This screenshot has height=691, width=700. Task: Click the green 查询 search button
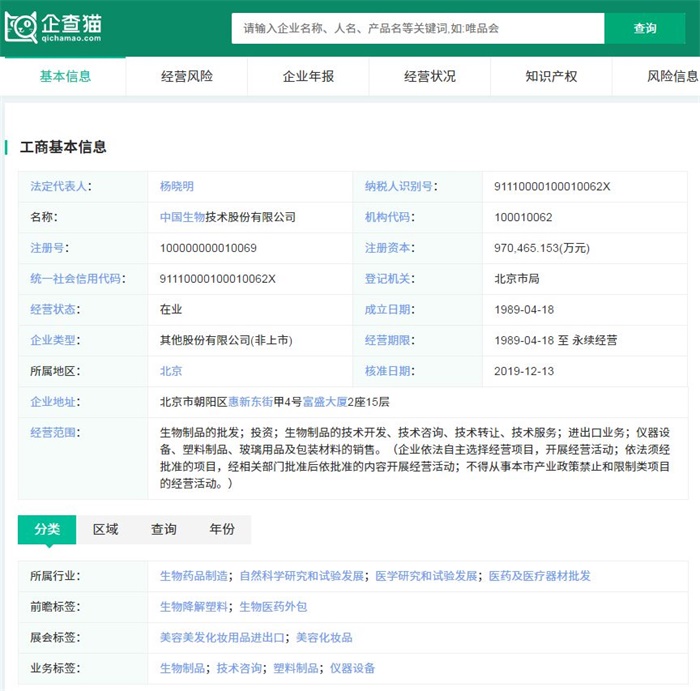pos(645,28)
